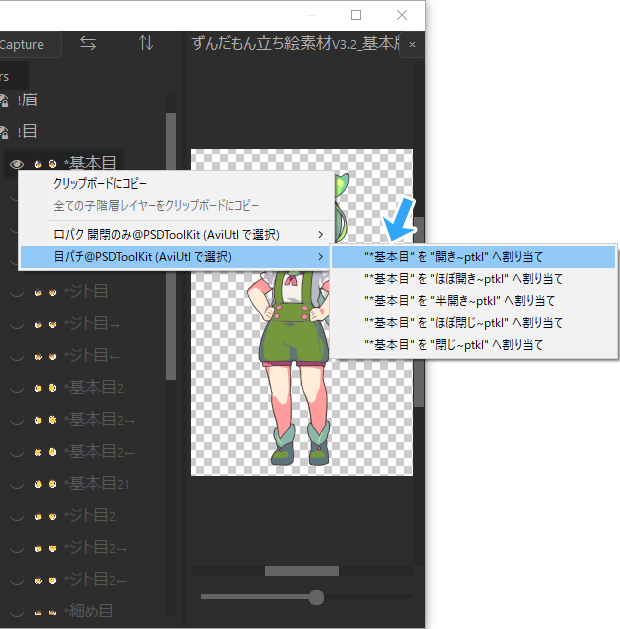Toggle visibility of *基本目2↑ layer

(17, 485)
